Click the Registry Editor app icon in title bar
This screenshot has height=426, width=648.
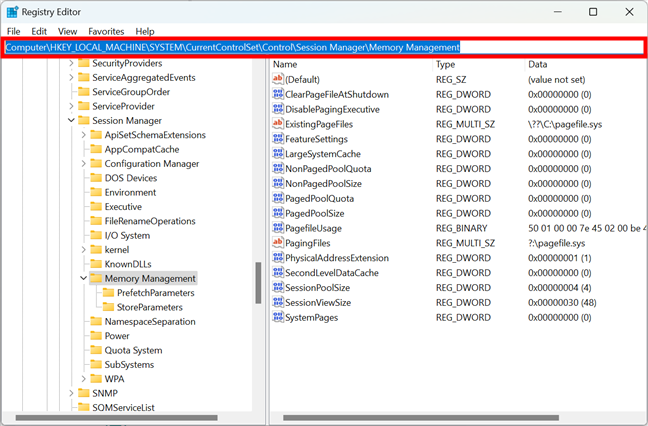pyautogui.click(x=12, y=12)
